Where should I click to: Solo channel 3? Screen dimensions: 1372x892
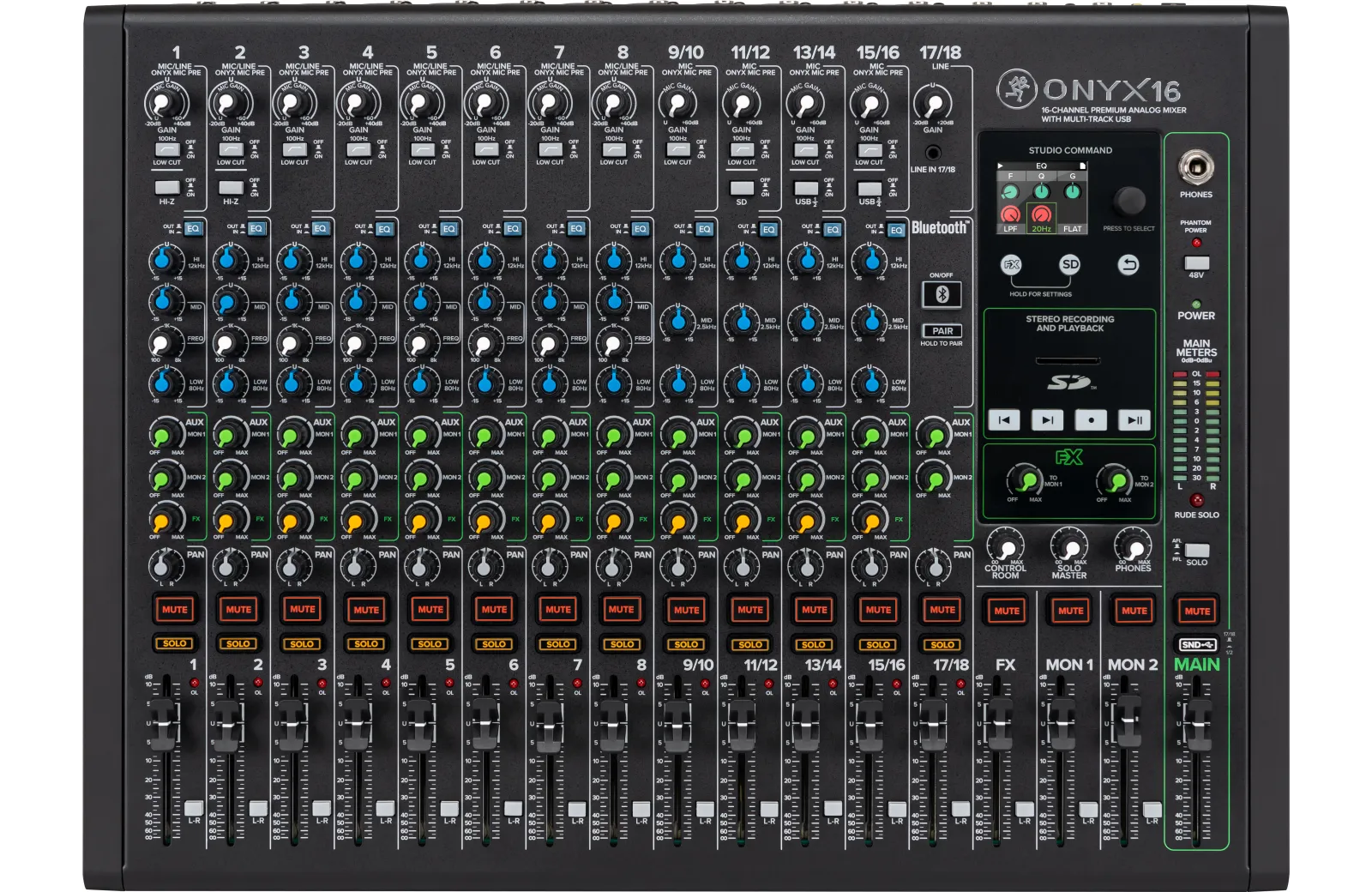pyautogui.click(x=302, y=644)
